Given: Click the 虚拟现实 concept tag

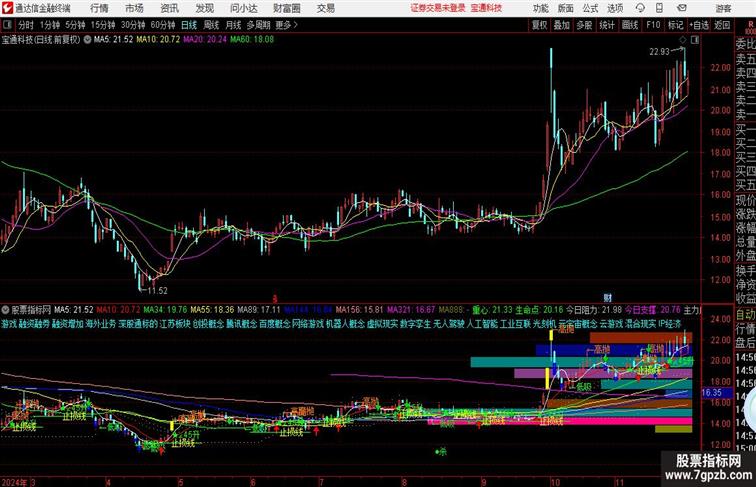Looking at the screenshot, I should click(x=382, y=324).
